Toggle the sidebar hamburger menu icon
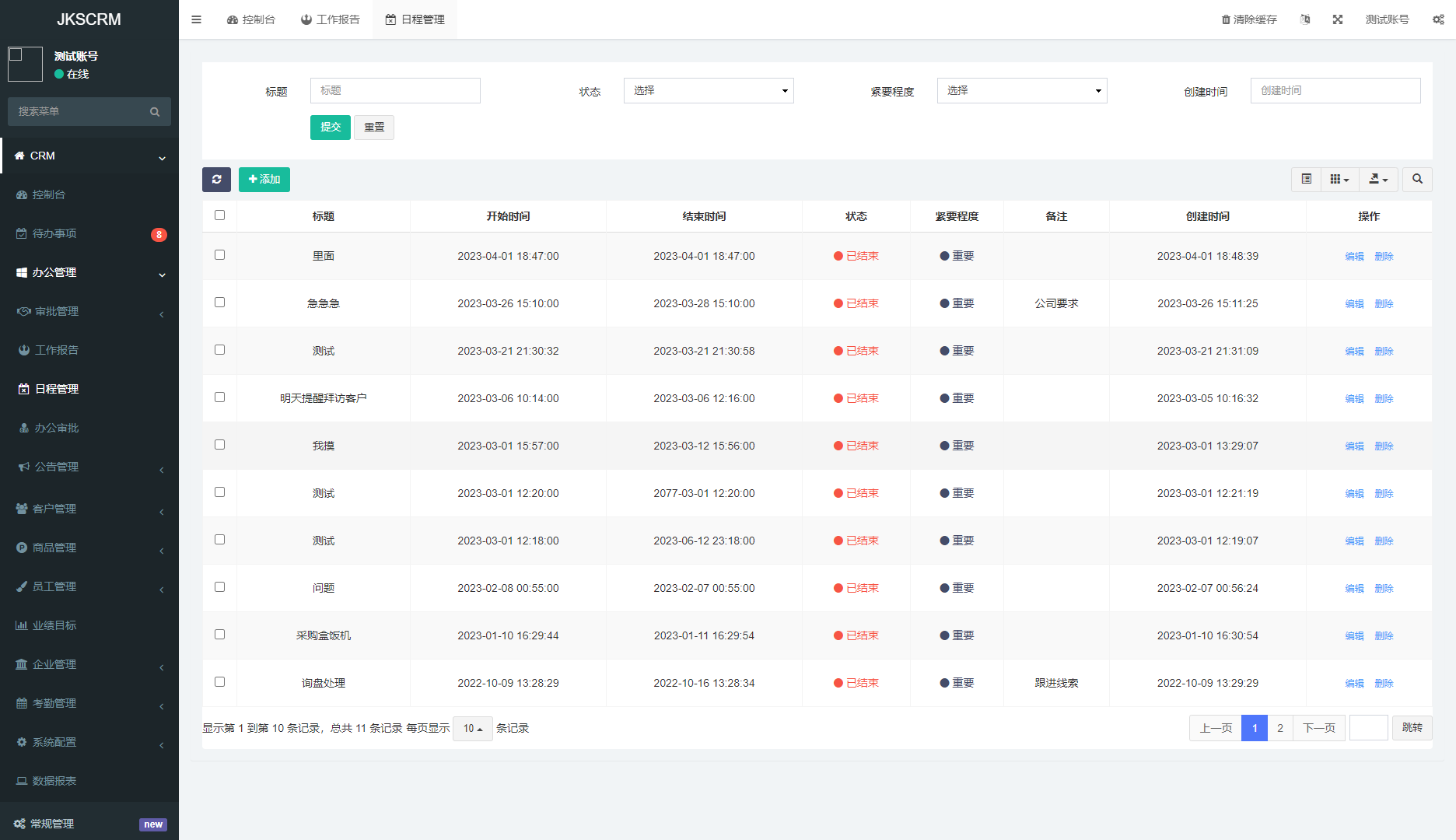The width and height of the screenshot is (1456, 840). pyautogui.click(x=196, y=19)
